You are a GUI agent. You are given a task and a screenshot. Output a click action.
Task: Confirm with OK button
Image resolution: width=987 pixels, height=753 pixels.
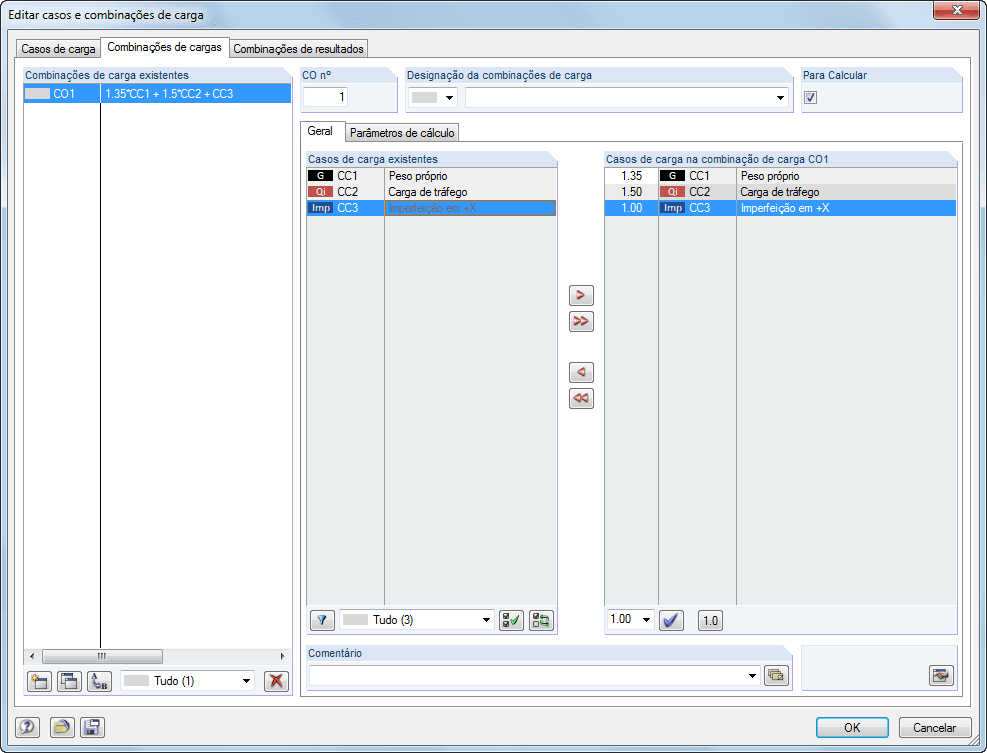(852, 727)
